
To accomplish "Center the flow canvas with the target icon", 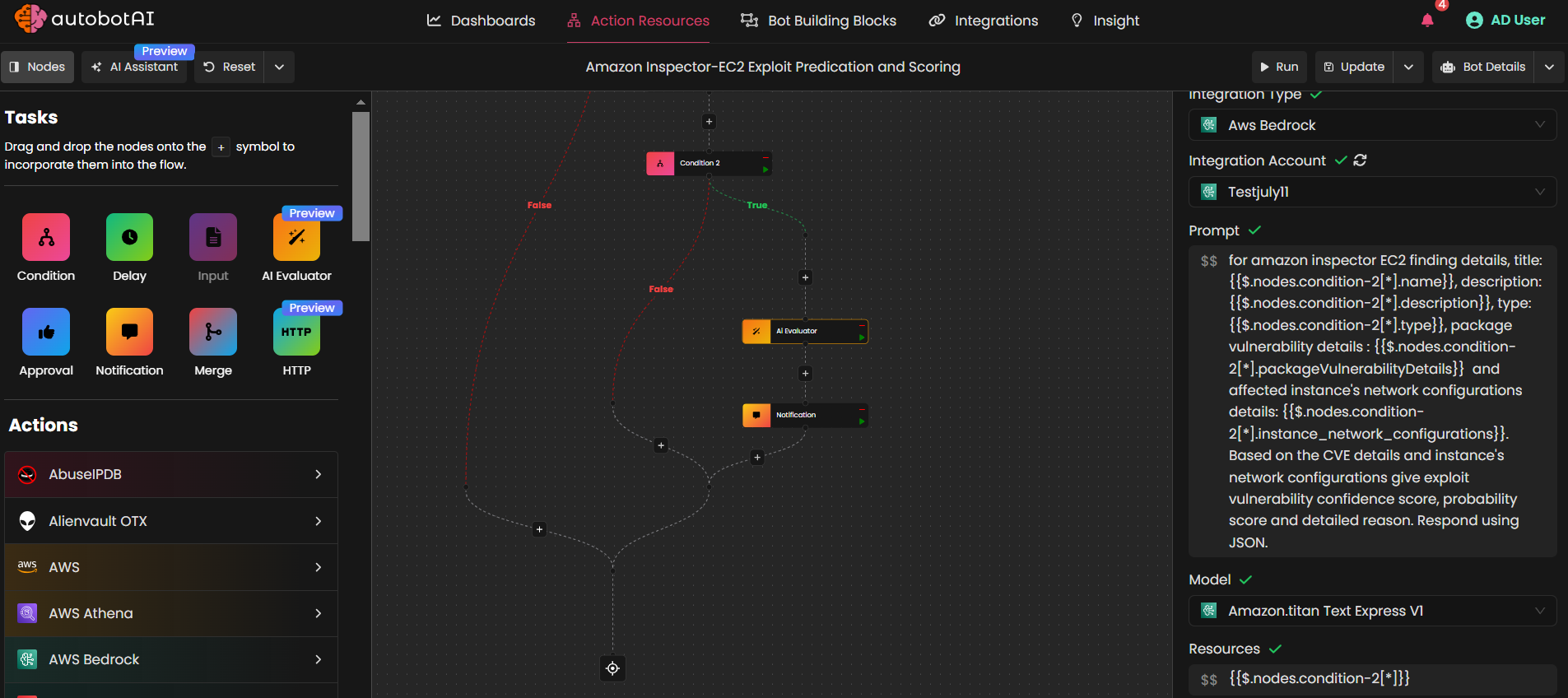I will [612, 668].
